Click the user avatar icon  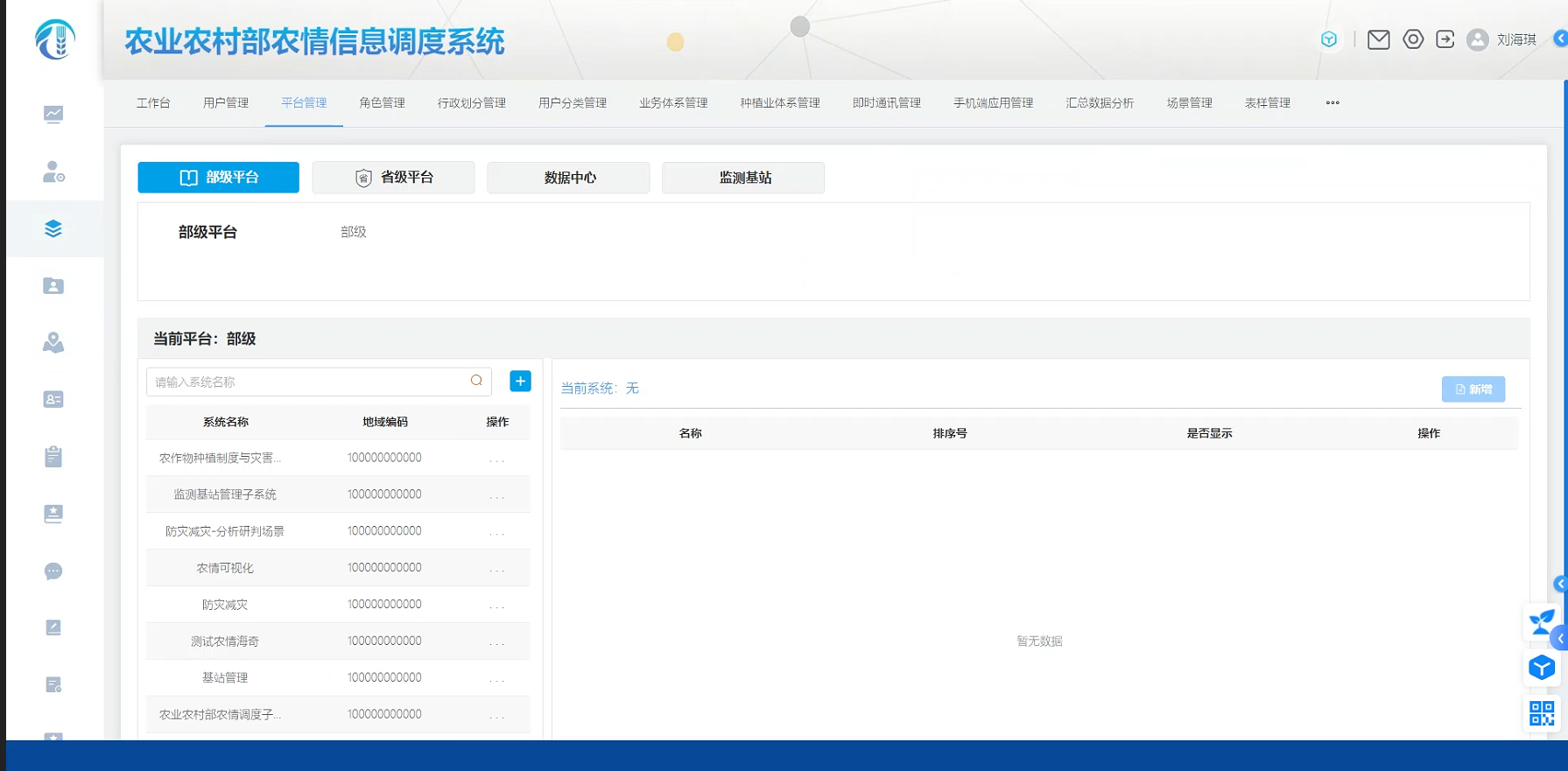(1478, 39)
